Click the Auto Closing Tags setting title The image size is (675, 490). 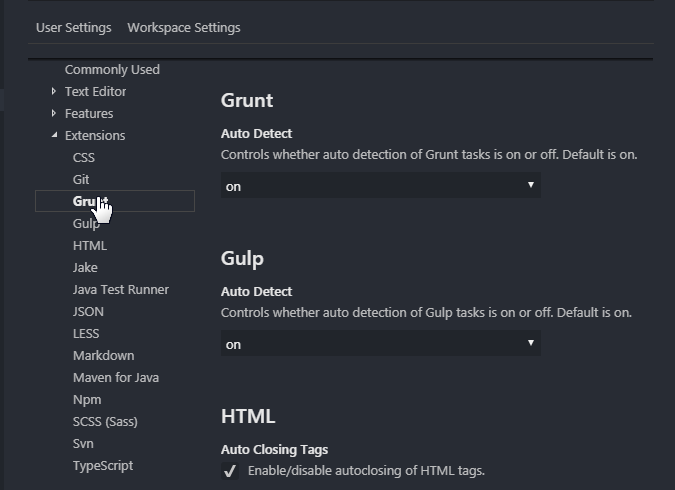point(275,450)
